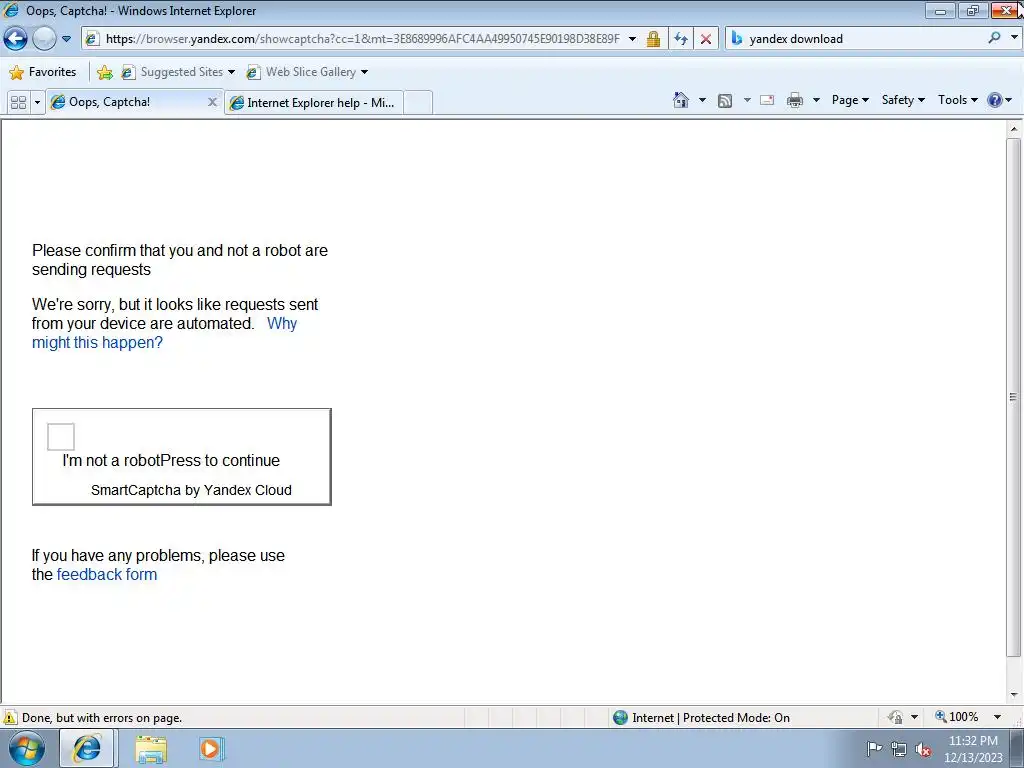Open the Tools menu
Image resolution: width=1024 pixels, height=768 pixels.
tap(958, 100)
